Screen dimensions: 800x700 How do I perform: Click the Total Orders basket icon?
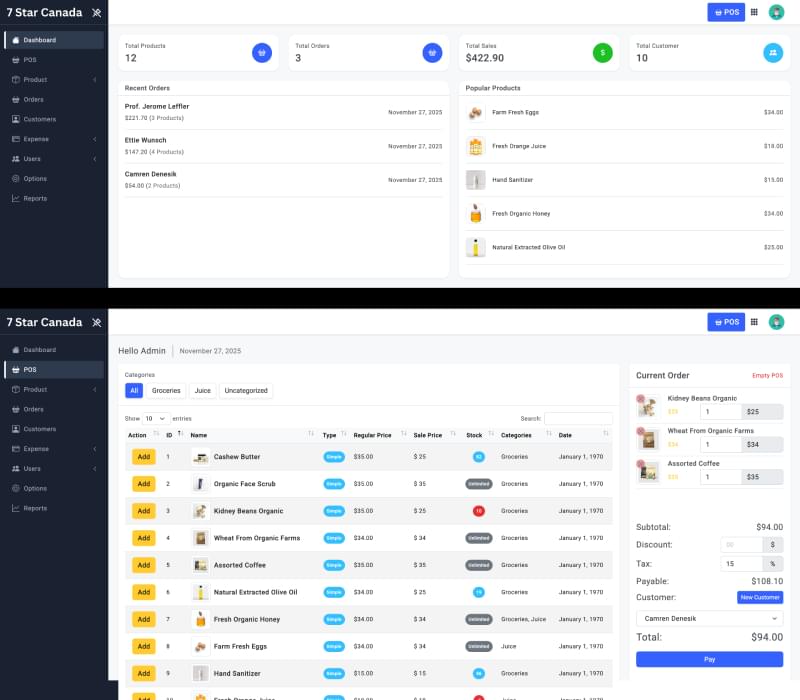tap(432, 52)
